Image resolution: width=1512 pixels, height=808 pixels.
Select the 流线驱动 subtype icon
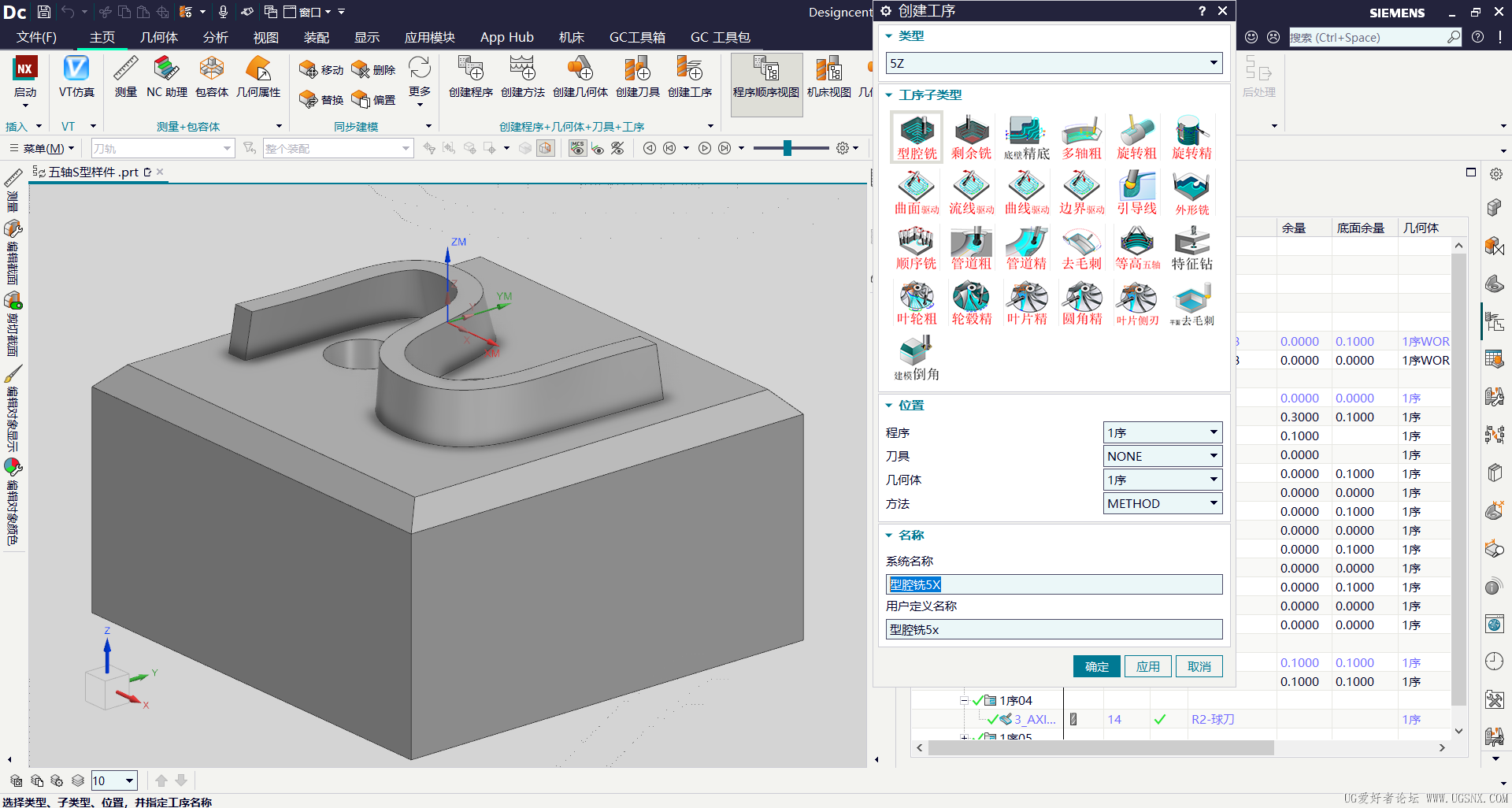(971, 191)
